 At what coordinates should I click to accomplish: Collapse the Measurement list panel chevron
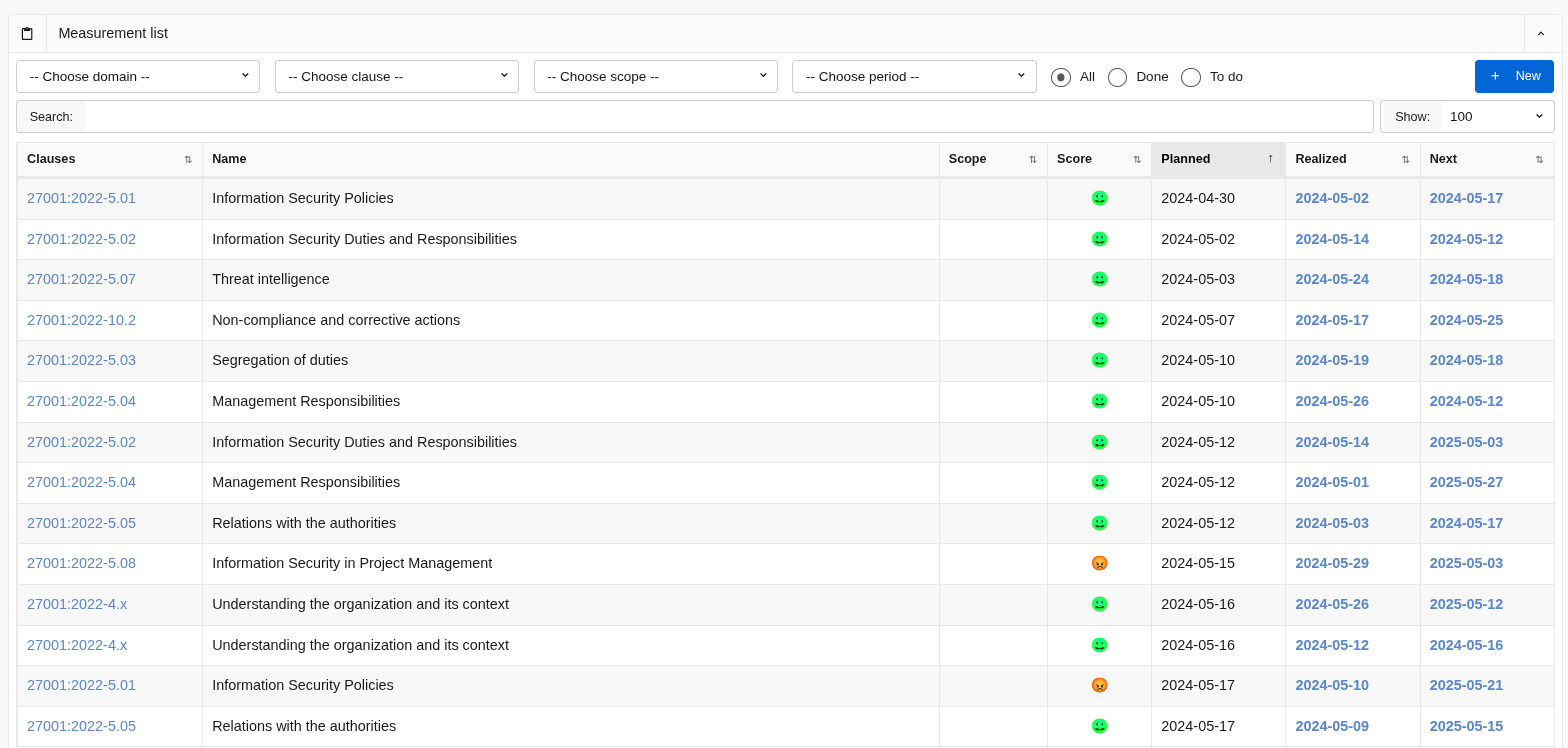pyautogui.click(x=1540, y=34)
